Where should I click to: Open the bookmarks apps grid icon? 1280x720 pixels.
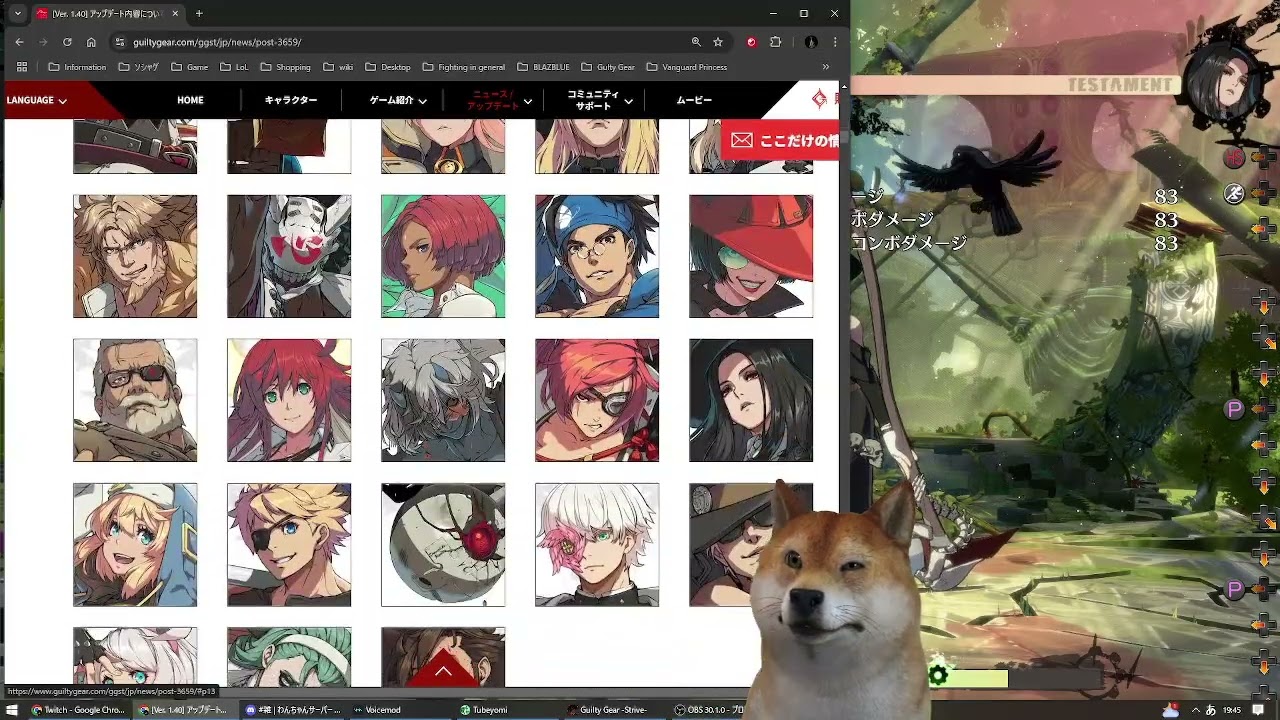pyautogui.click(x=22, y=67)
